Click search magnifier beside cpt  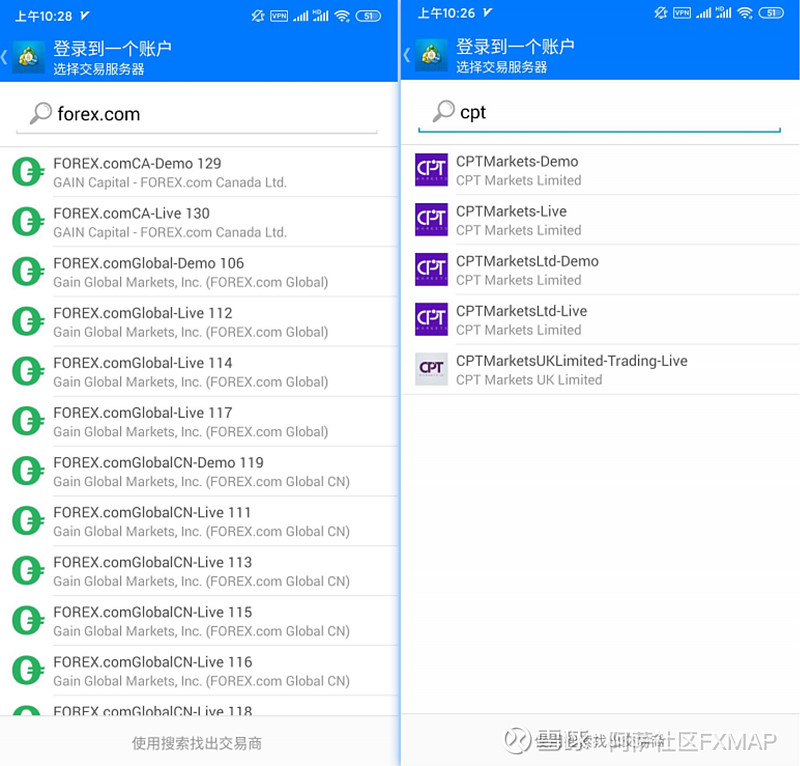point(443,111)
